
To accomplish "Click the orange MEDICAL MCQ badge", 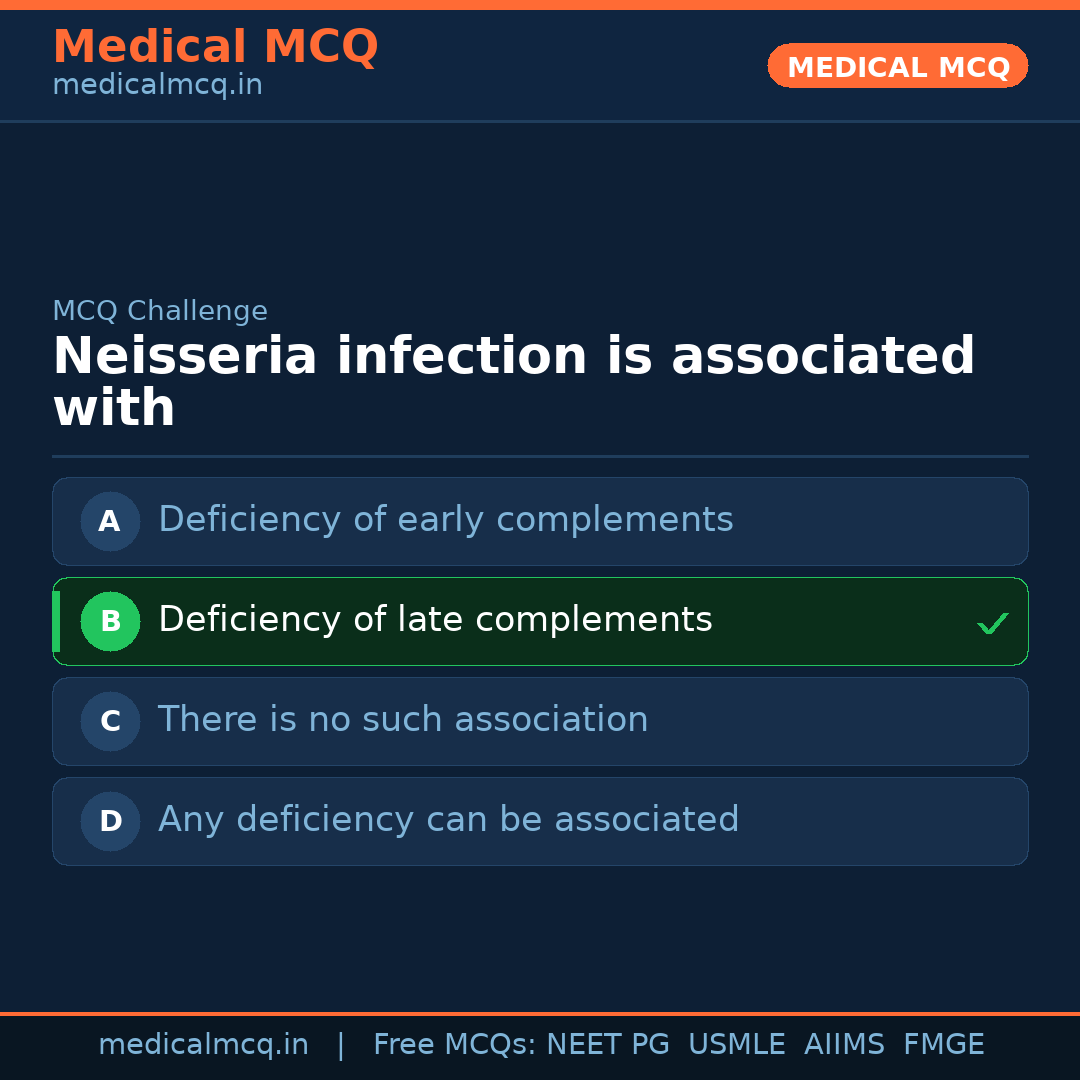I will [897, 66].
